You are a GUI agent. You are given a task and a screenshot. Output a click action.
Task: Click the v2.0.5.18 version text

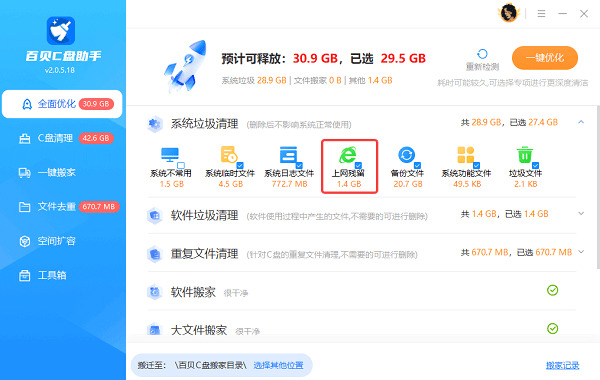pos(60,70)
